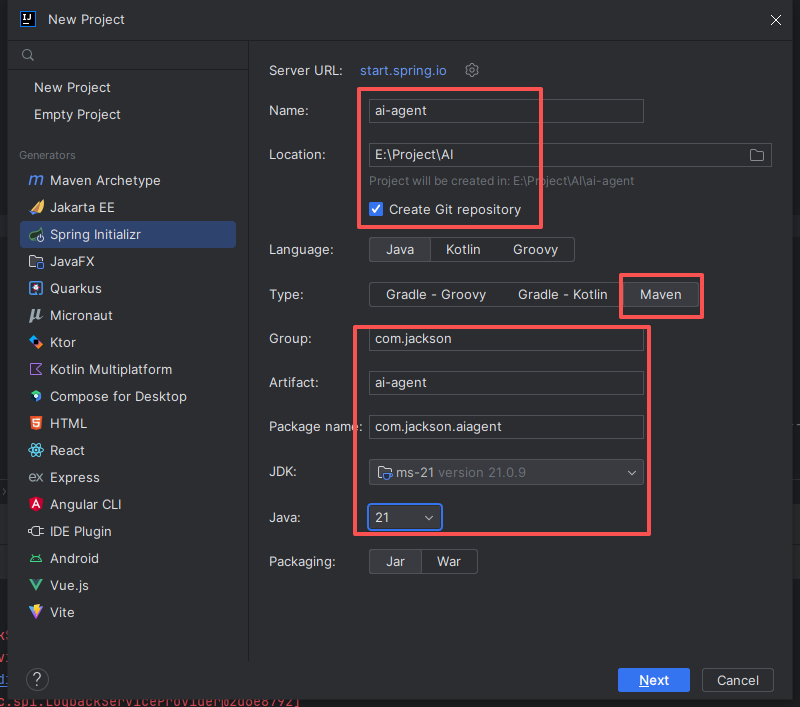Choose the Kotlin Multiplatform generator label
Screen dimensions: 800x707
[111, 369]
